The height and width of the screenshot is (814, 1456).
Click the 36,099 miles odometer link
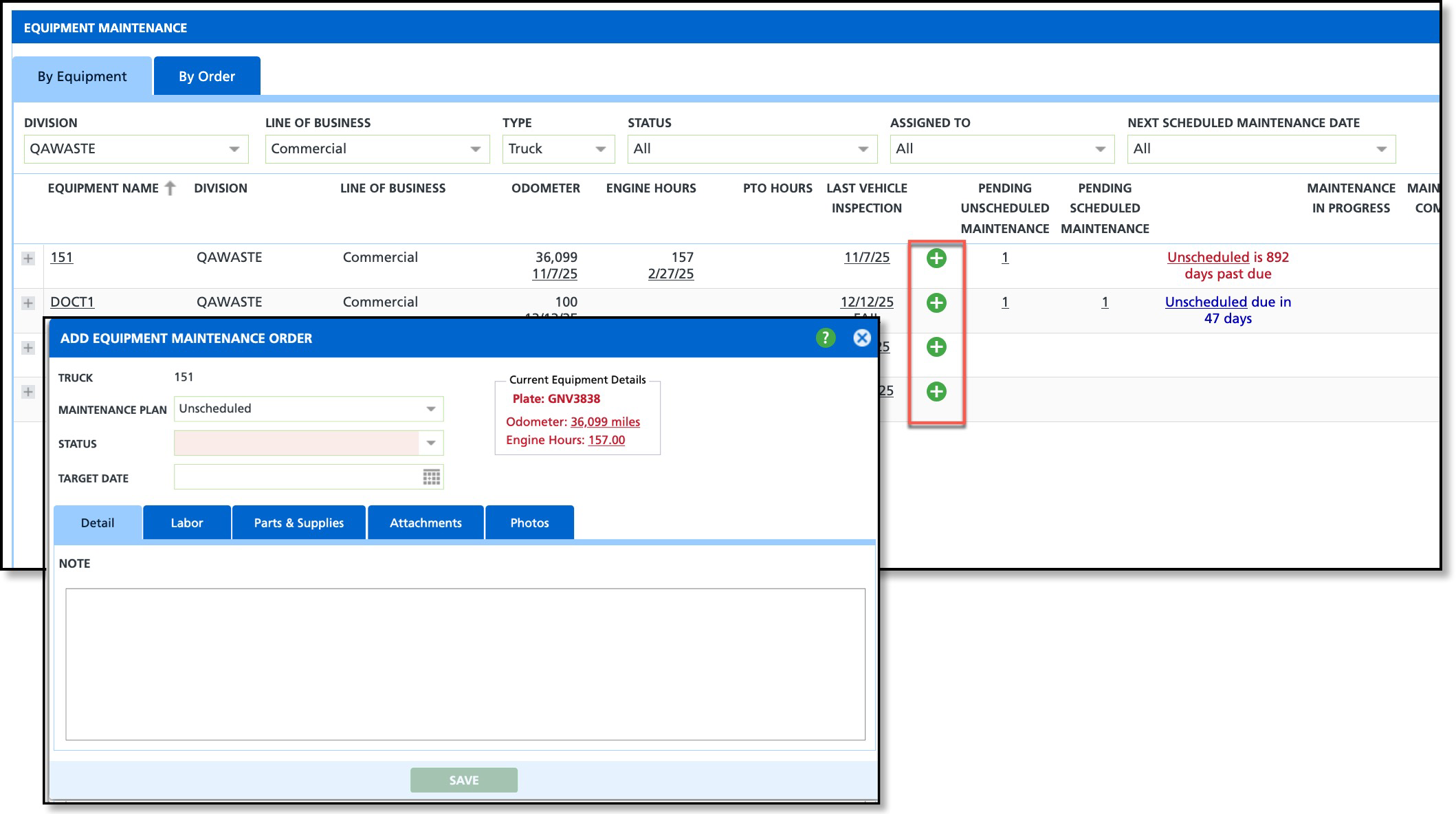(605, 421)
